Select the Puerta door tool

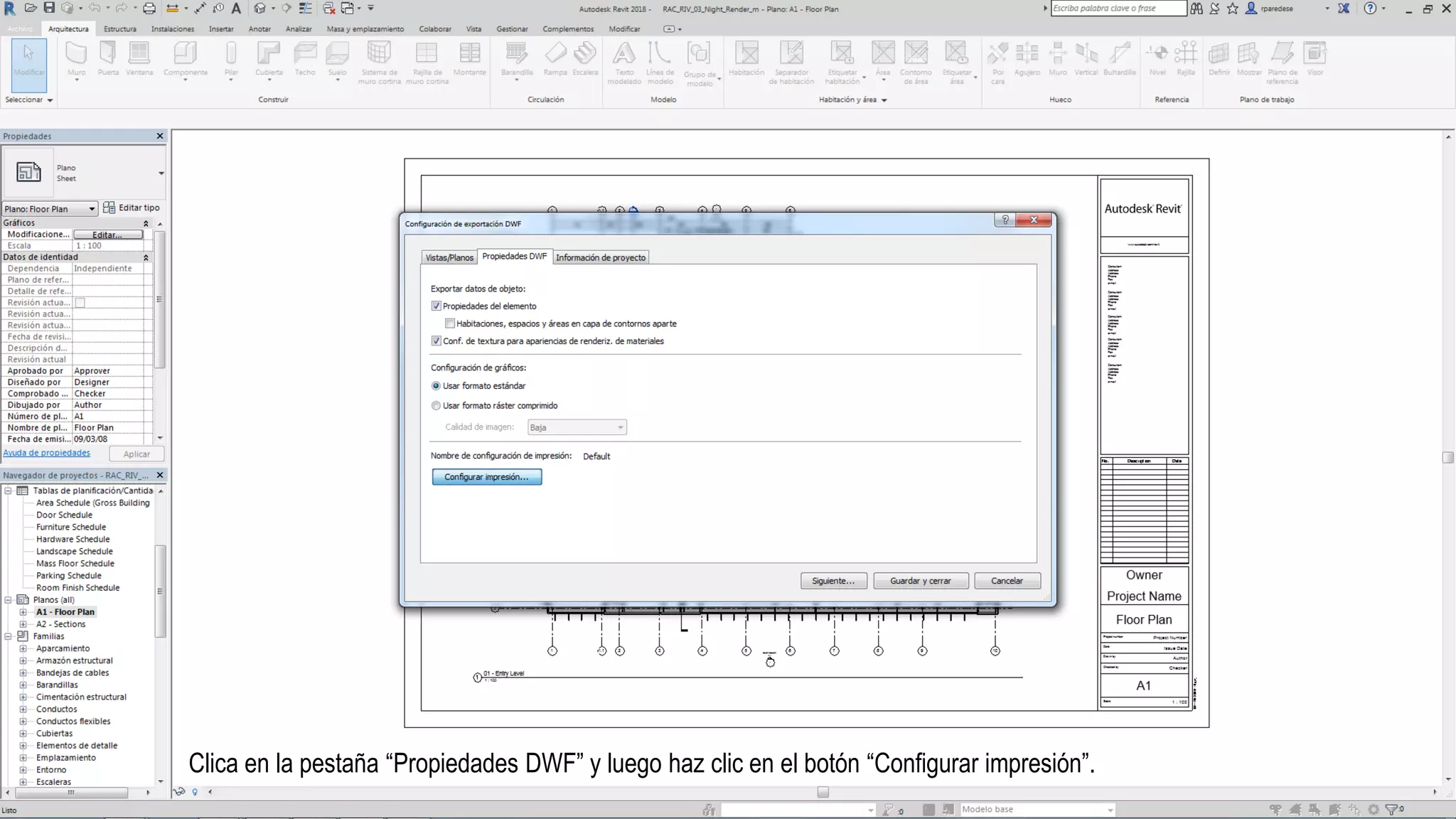tap(108, 59)
